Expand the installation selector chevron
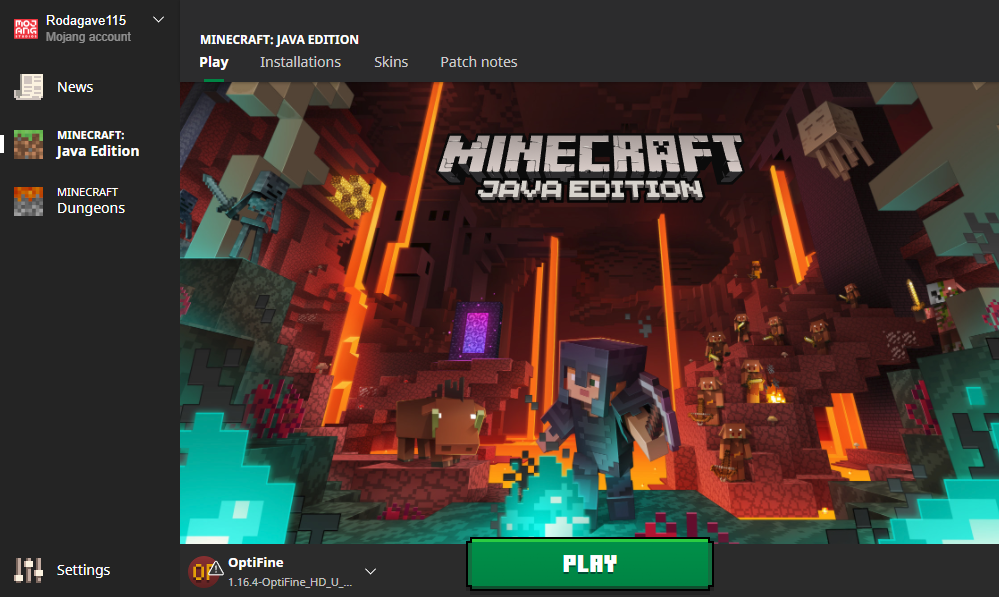999x597 pixels. pos(370,571)
